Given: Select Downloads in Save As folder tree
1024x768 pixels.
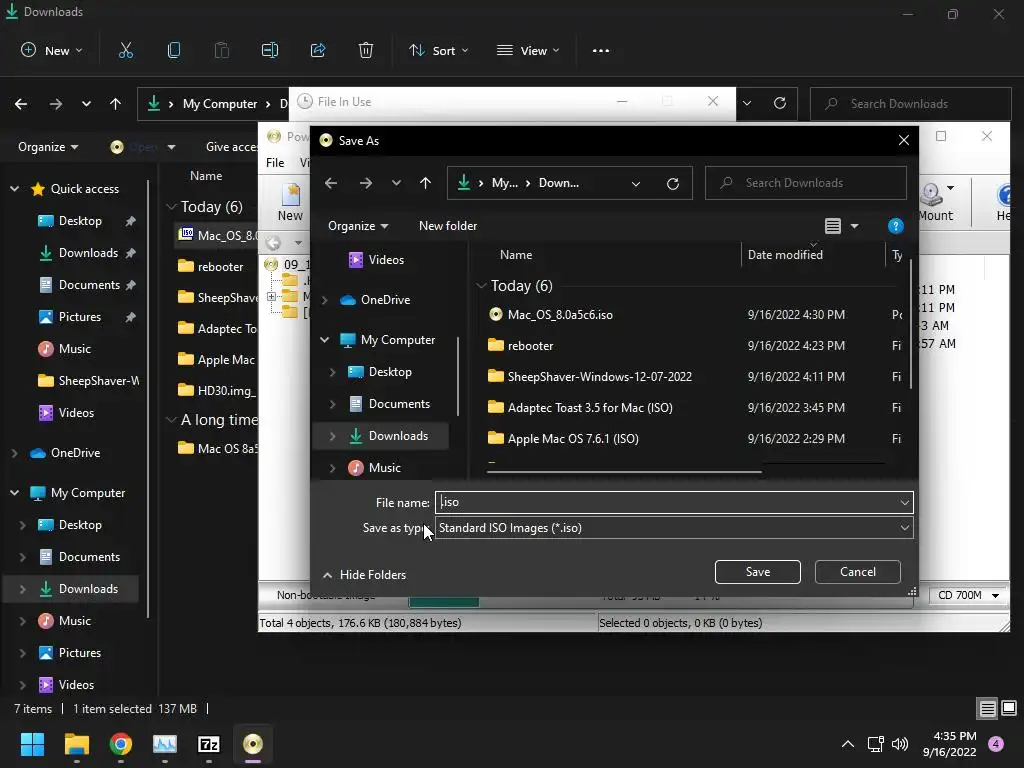Looking at the screenshot, I should coord(381,436).
